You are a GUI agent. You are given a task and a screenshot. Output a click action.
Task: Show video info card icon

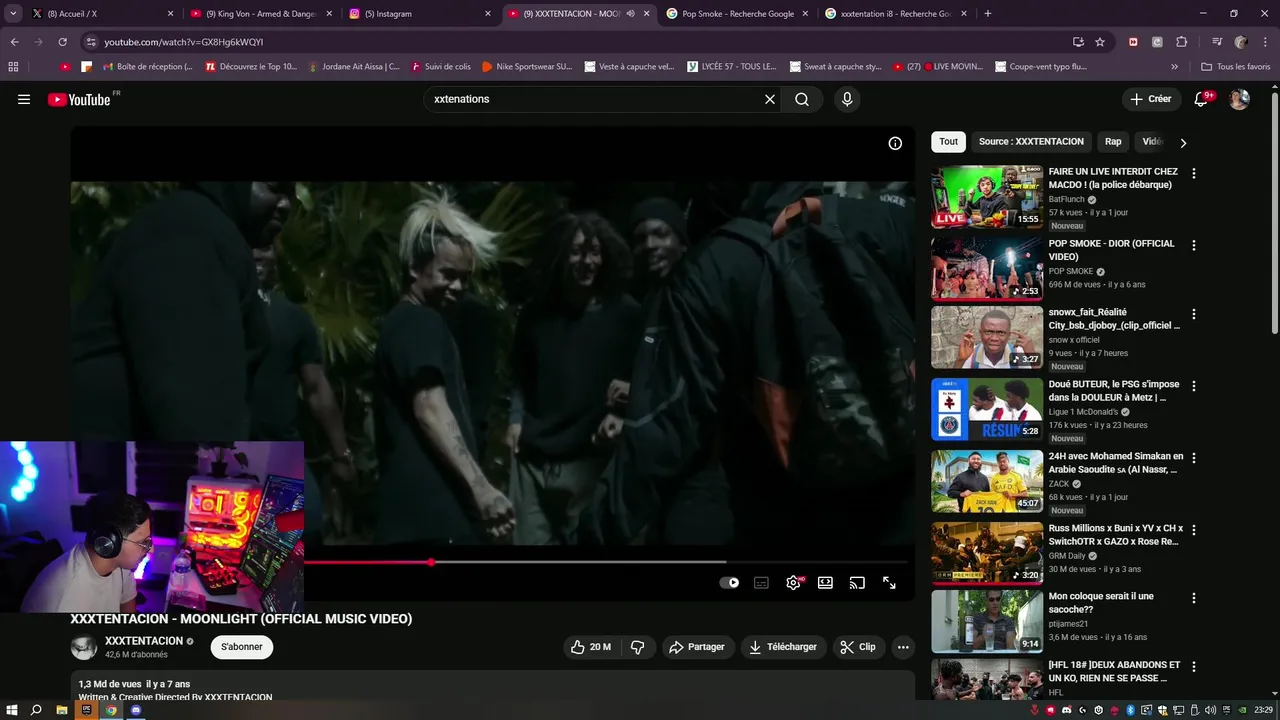(895, 143)
